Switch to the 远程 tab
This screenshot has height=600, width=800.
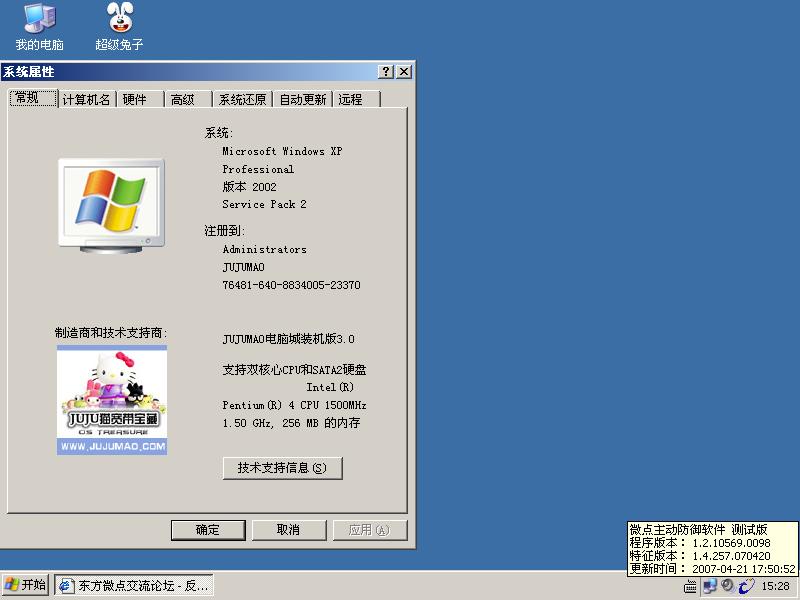357,99
